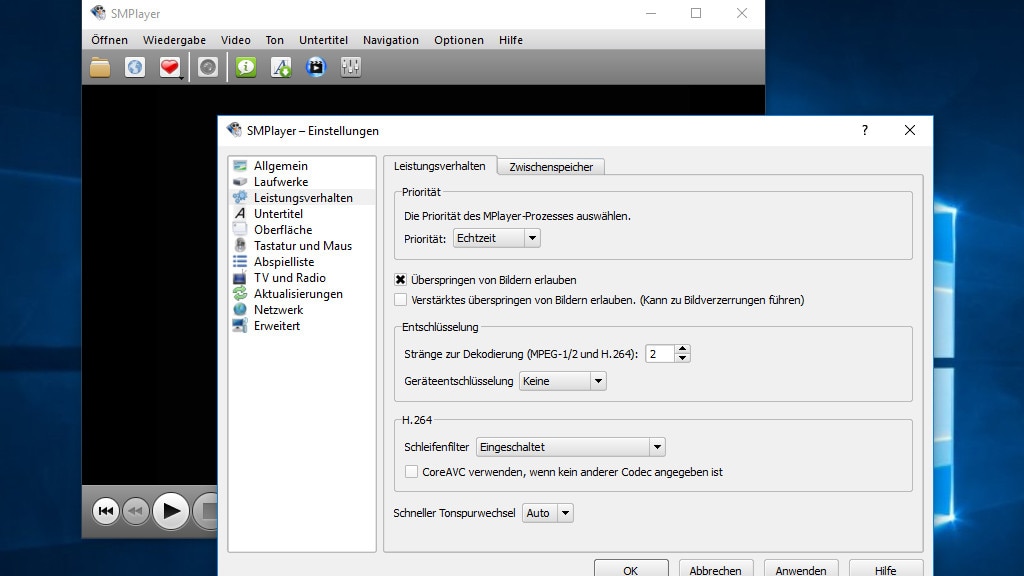The image size is (1024, 576).
Task: Click the Abbrechen button
Action: pyautogui.click(x=716, y=568)
